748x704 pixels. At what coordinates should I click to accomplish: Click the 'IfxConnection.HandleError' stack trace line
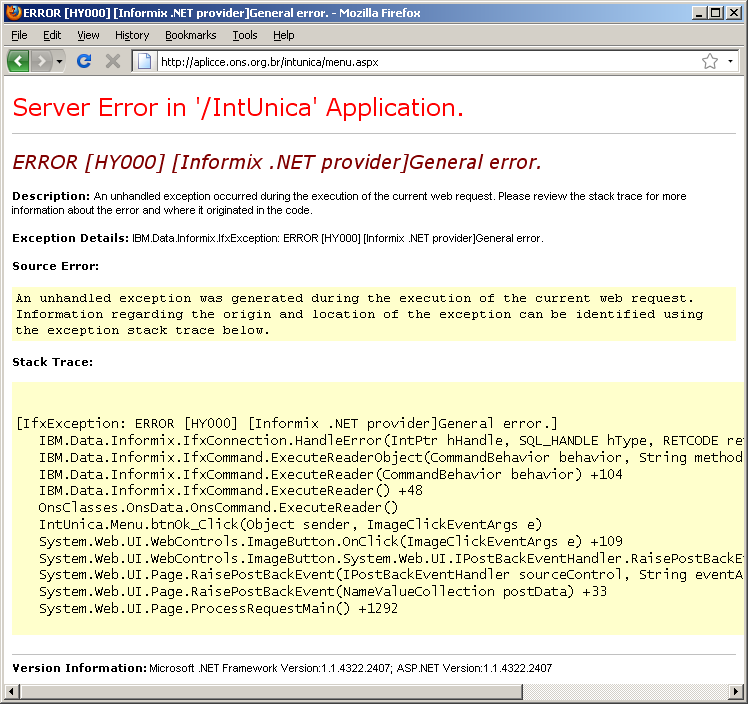tap(391, 440)
